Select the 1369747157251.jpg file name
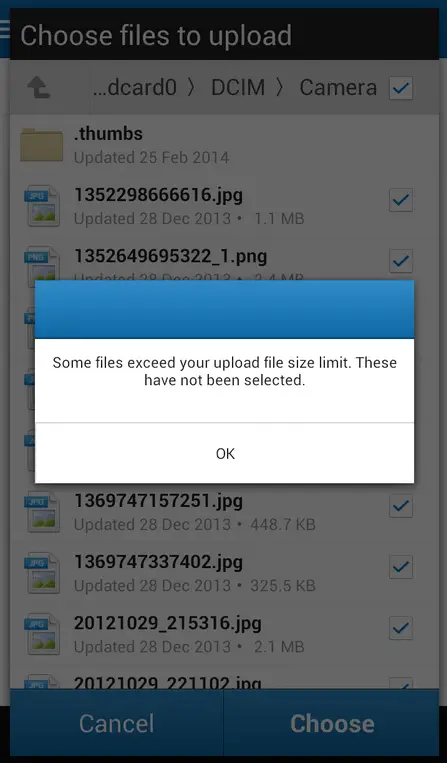 point(158,501)
